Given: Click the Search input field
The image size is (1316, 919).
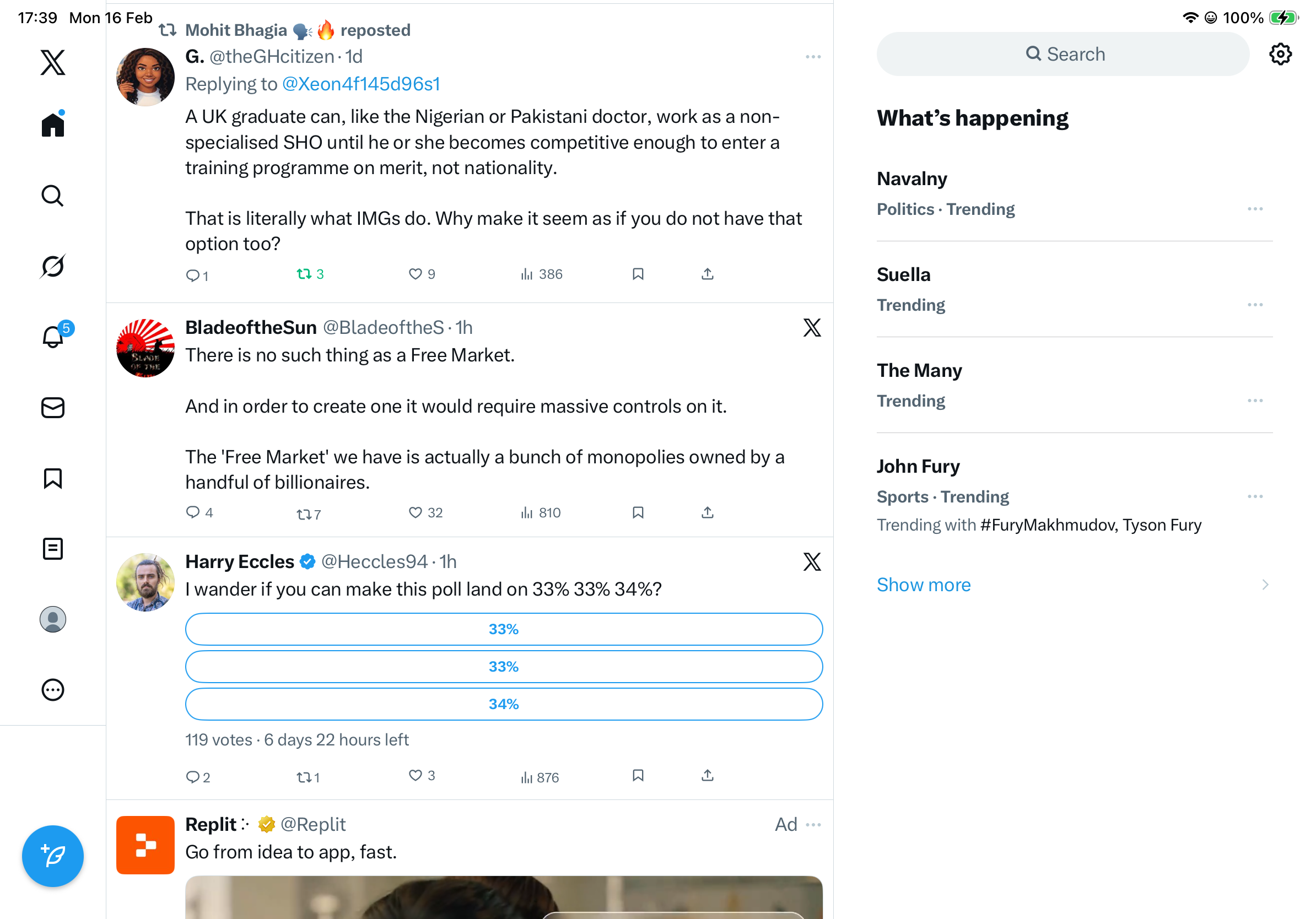Looking at the screenshot, I should tap(1062, 55).
